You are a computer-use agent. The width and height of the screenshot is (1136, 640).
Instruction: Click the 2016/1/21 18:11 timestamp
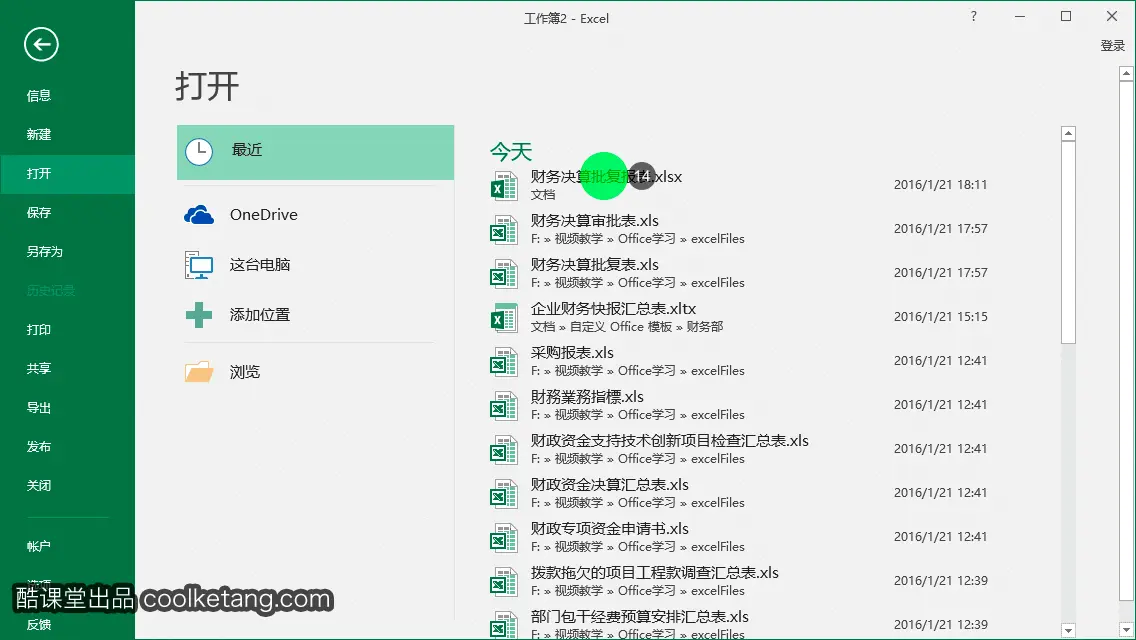click(940, 185)
